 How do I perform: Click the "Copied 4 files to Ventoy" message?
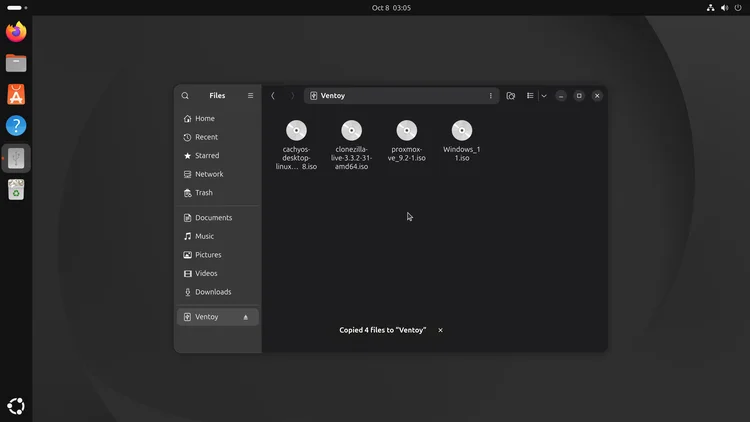point(383,330)
